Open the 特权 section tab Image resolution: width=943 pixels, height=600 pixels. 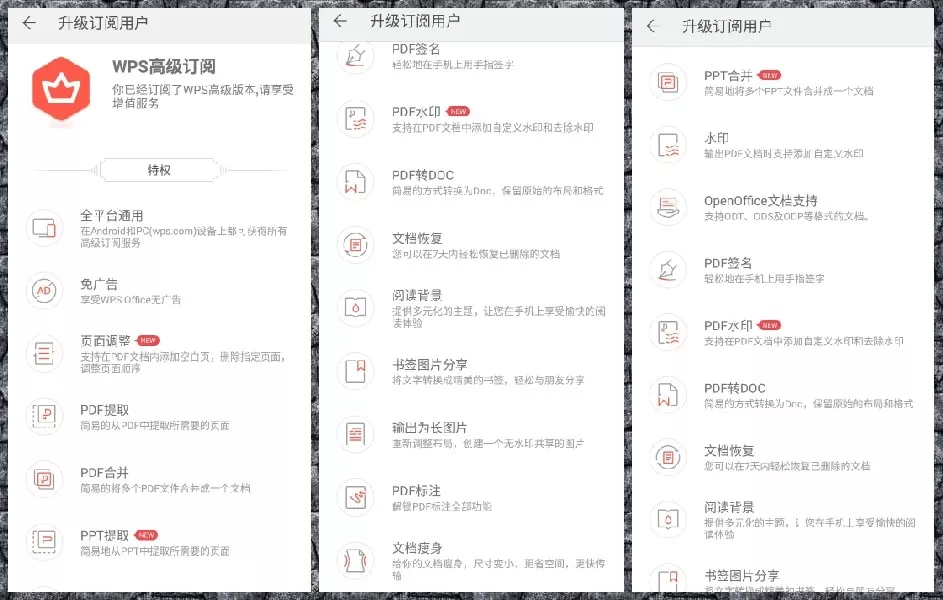pyautogui.click(x=159, y=170)
